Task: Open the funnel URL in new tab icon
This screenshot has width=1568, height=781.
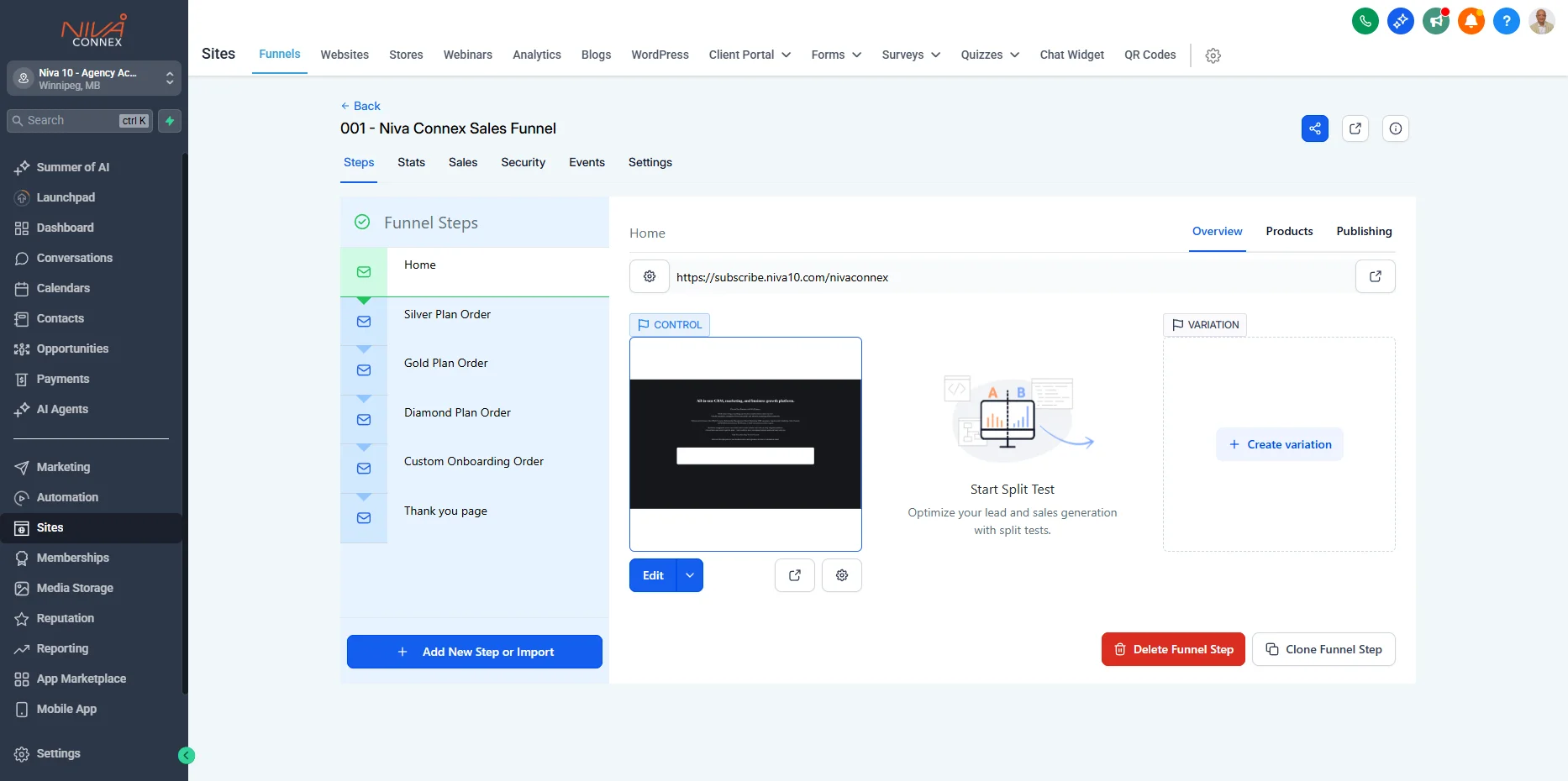Action: (1376, 276)
